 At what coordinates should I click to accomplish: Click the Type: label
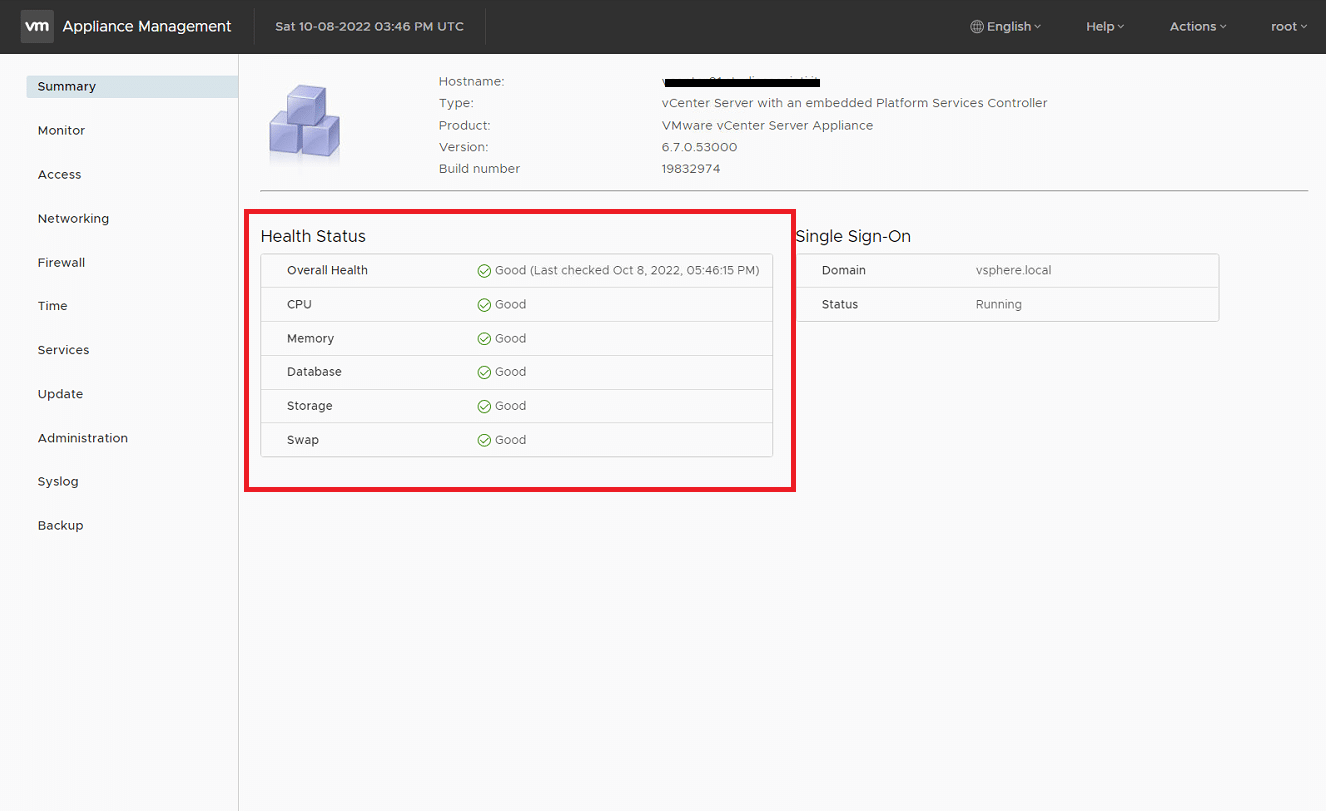456,103
